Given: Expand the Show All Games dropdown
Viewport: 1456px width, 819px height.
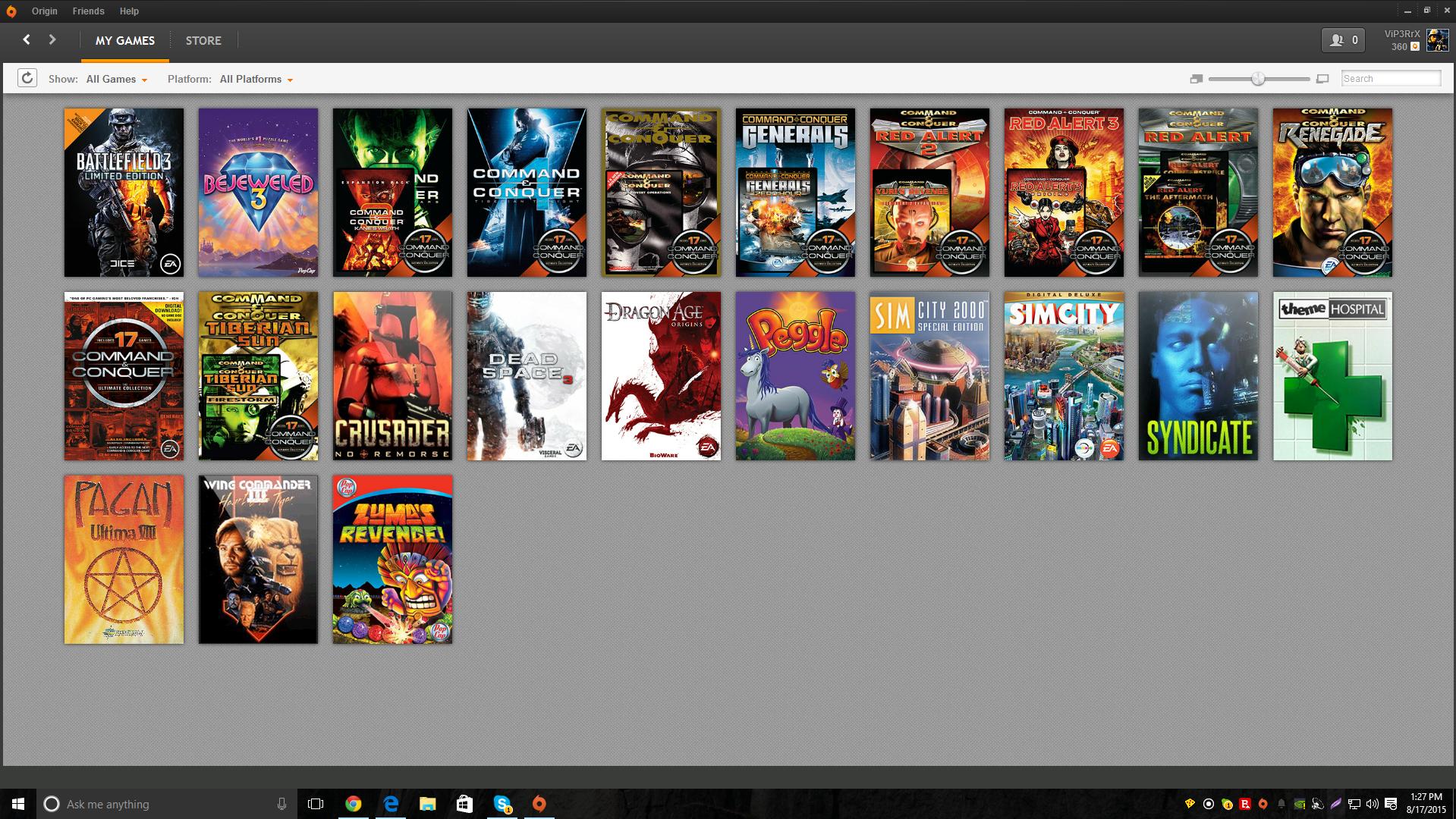Looking at the screenshot, I should (x=117, y=79).
